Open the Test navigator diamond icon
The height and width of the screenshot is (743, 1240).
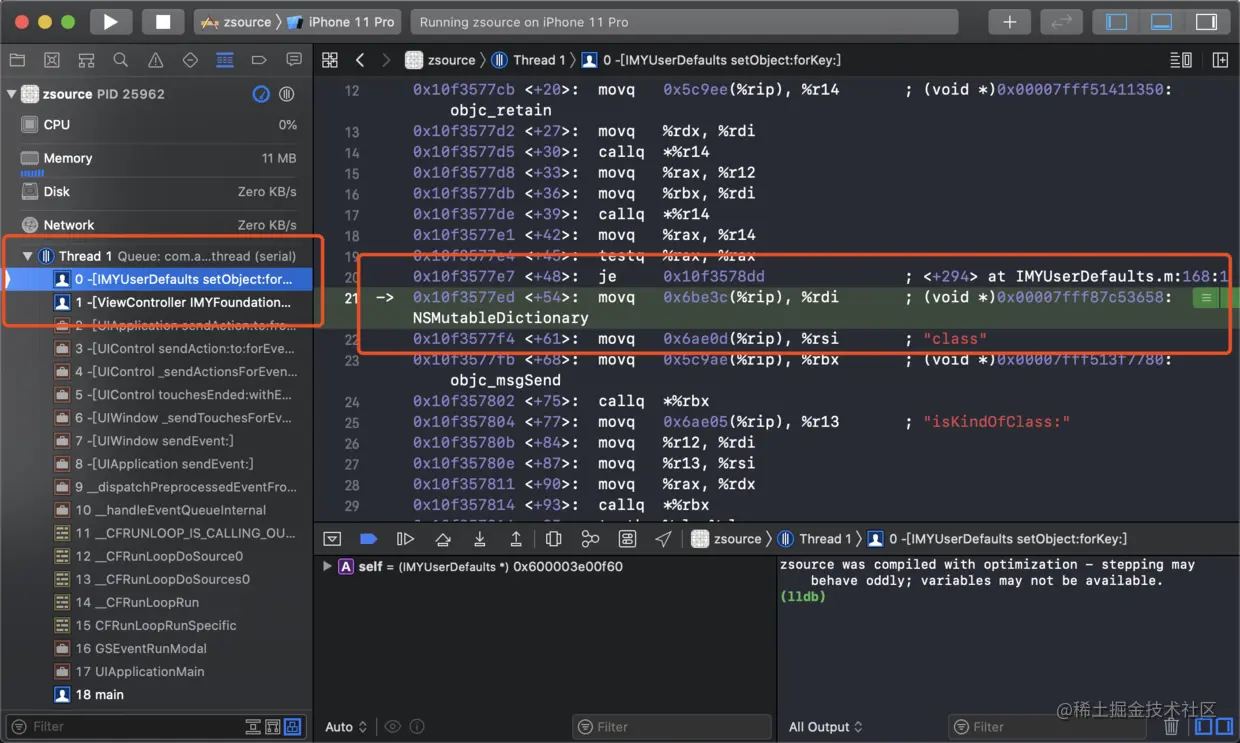click(190, 60)
